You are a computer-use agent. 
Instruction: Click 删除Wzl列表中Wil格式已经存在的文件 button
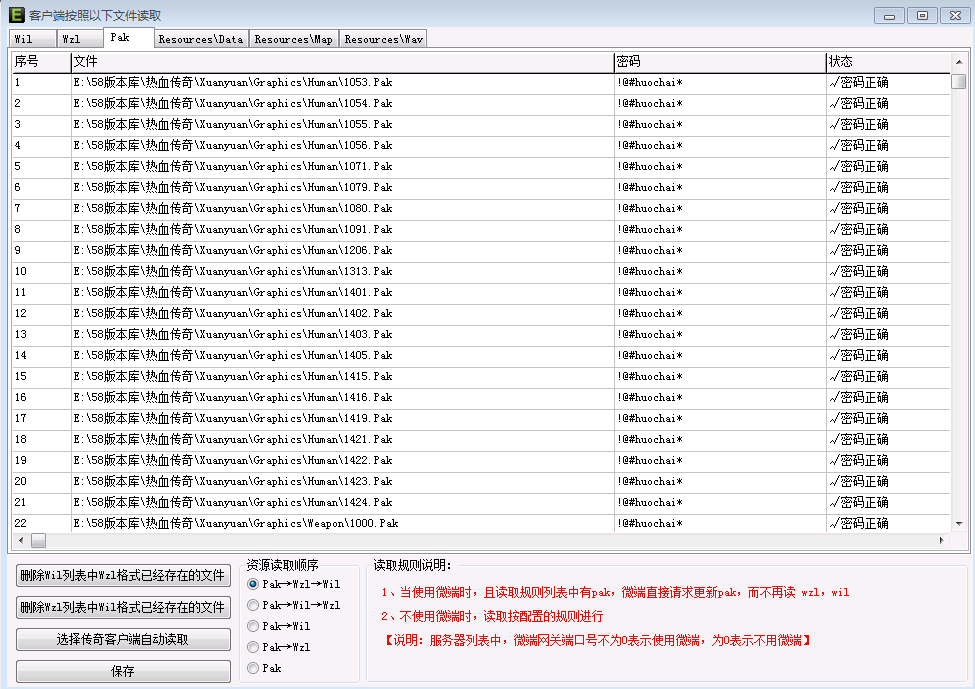click(x=123, y=608)
